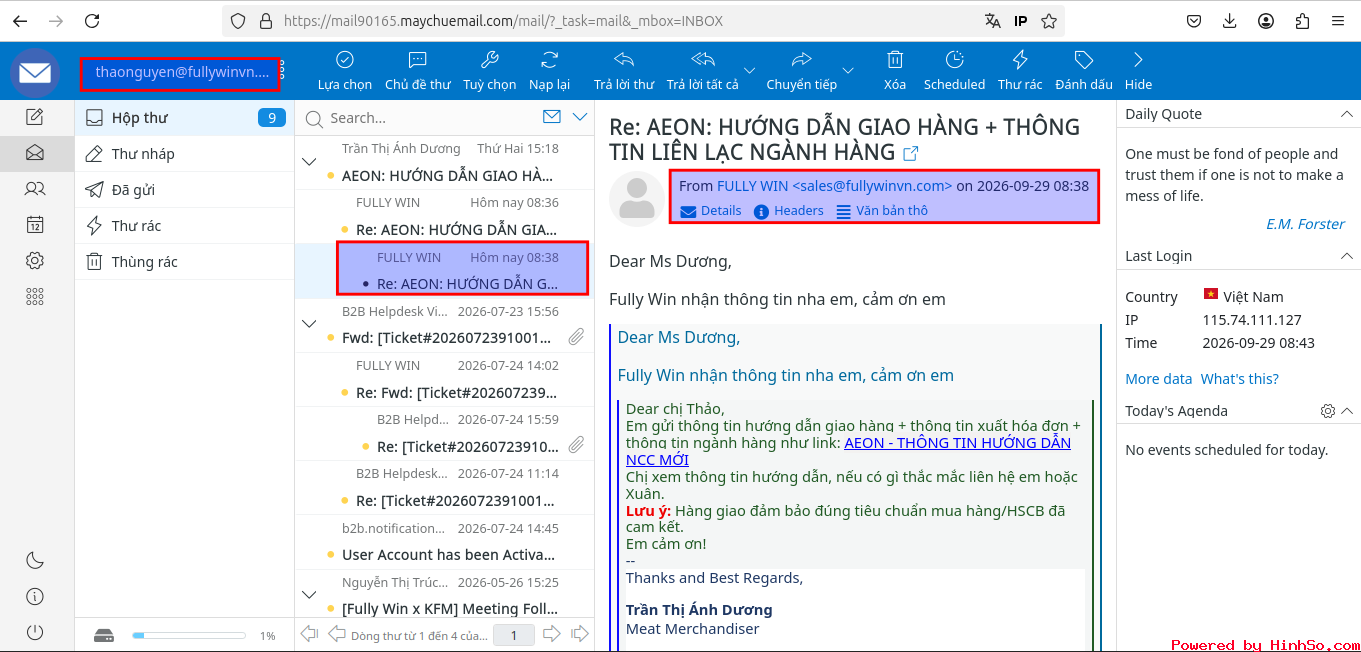Collapse the Daily Quote panel
This screenshot has height=652, width=1361.
click(x=1347, y=114)
